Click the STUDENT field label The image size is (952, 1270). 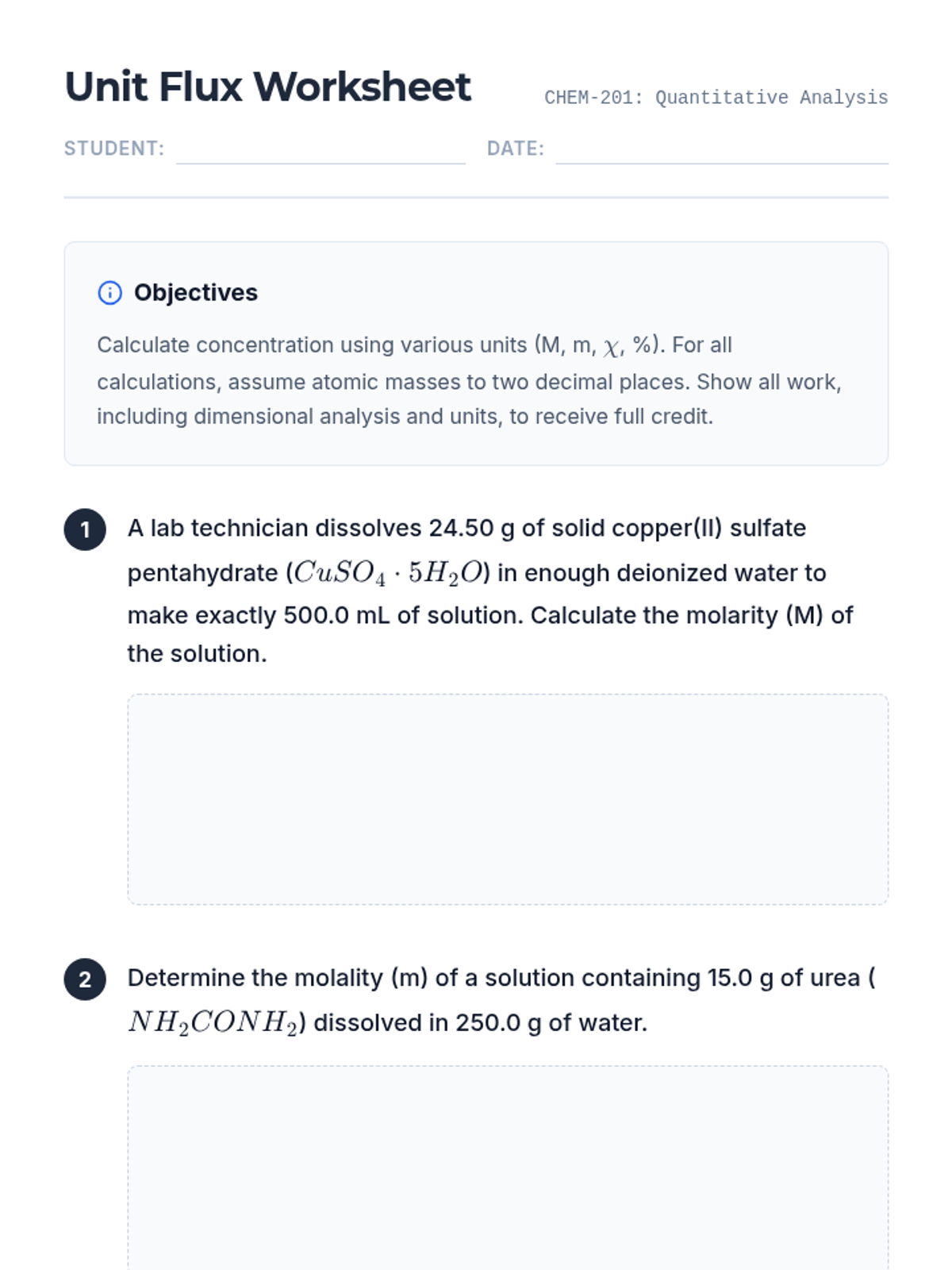(x=113, y=148)
